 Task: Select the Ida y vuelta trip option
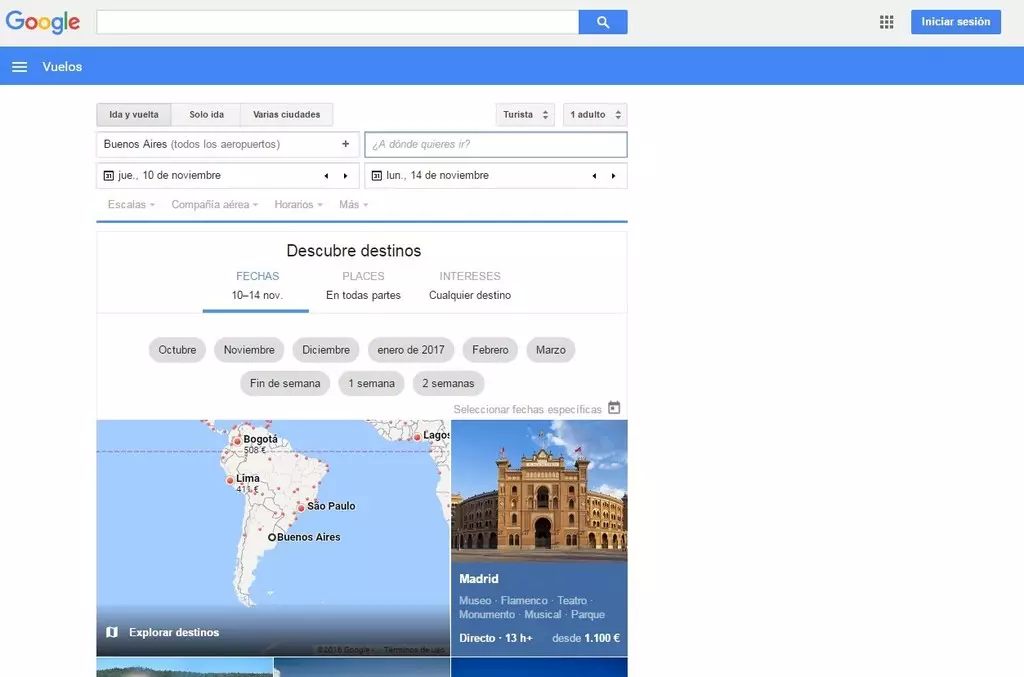click(134, 115)
